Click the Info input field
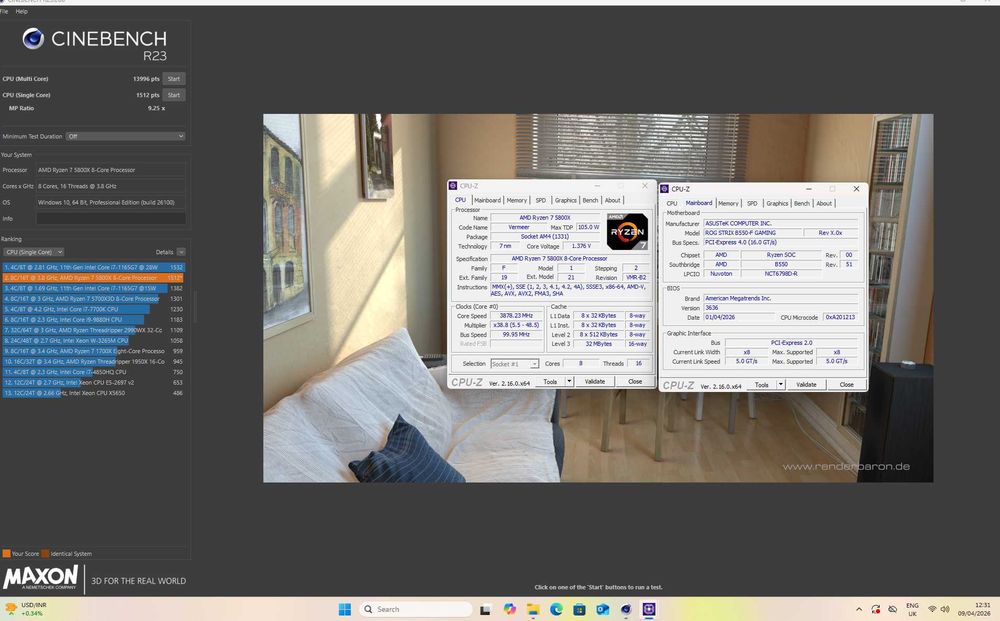Screen dimensions: 1000x621 click(x=111, y=218)
